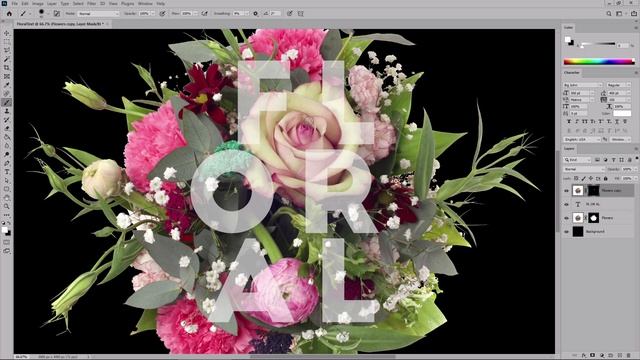Select the Rectangle shape tool
This screenshot has height=360, width=640.
click(7, 189)
